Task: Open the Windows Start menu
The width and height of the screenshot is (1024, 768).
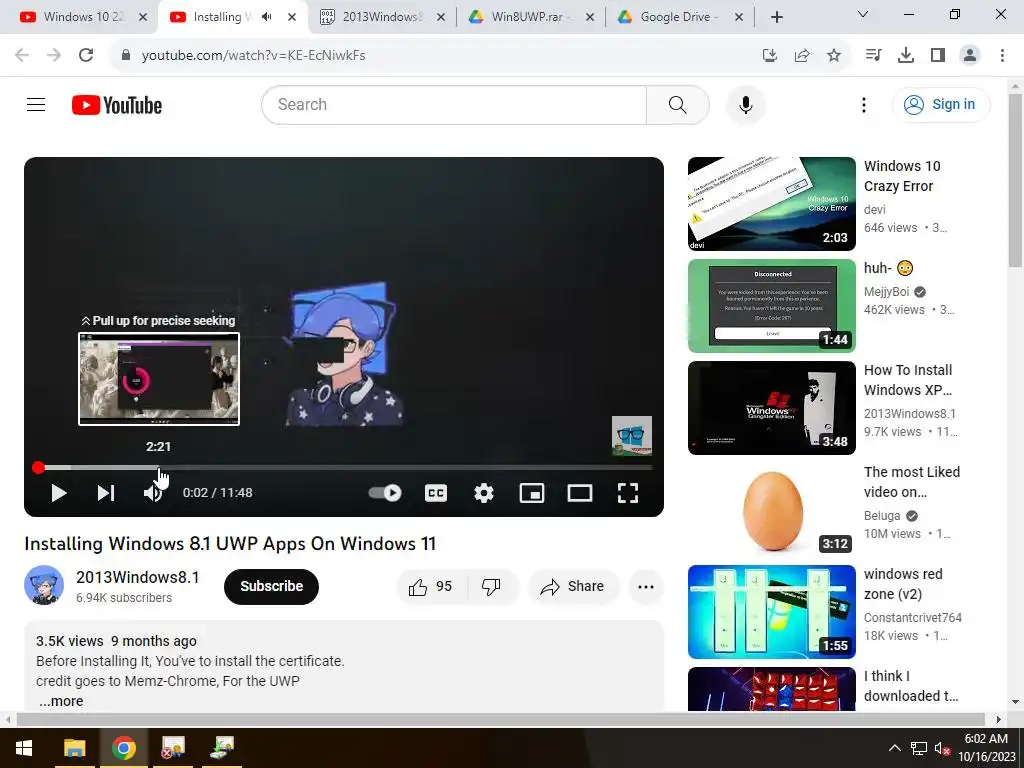Action: coord(24,748)
